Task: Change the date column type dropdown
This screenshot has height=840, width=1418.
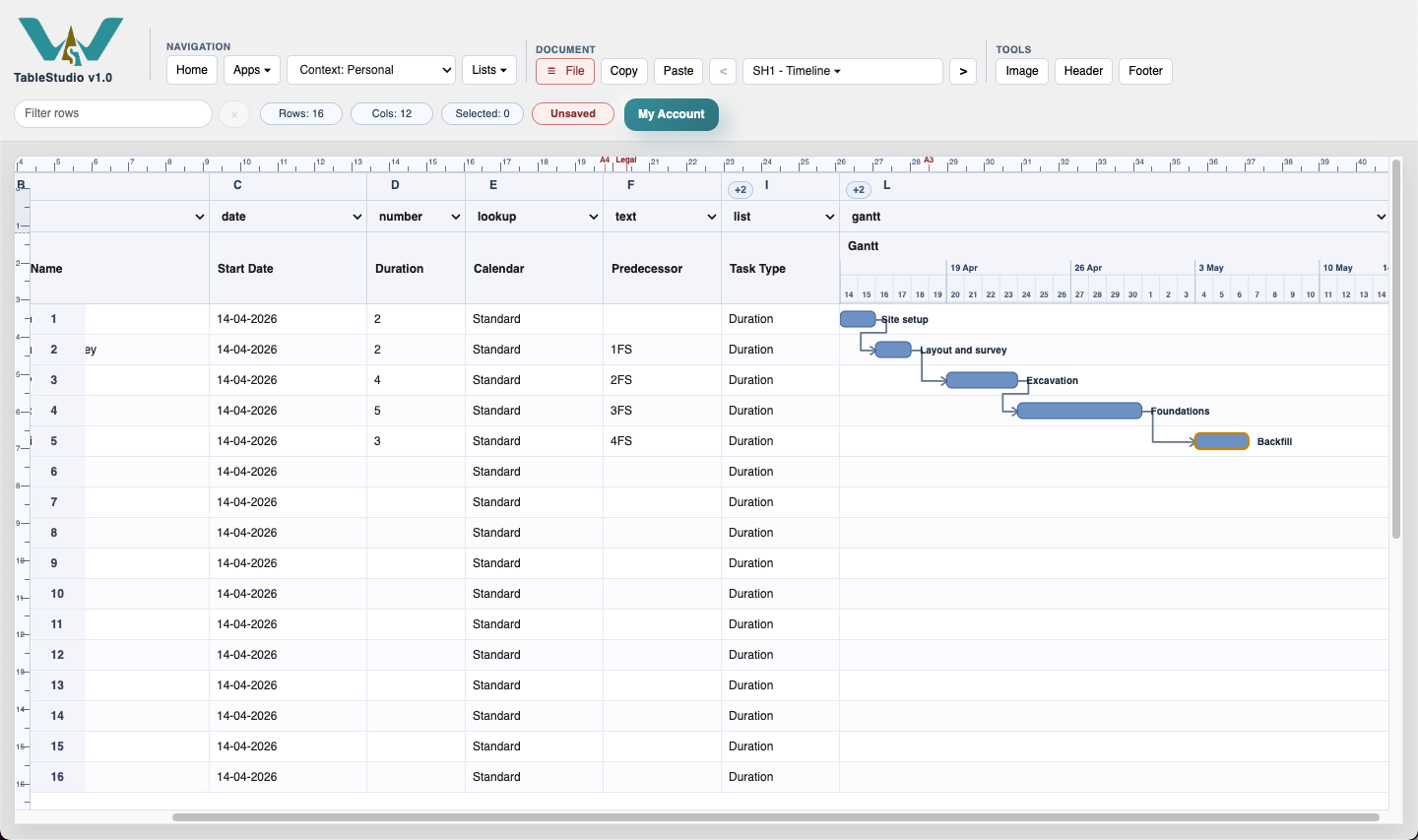Action: pos(288,217)
